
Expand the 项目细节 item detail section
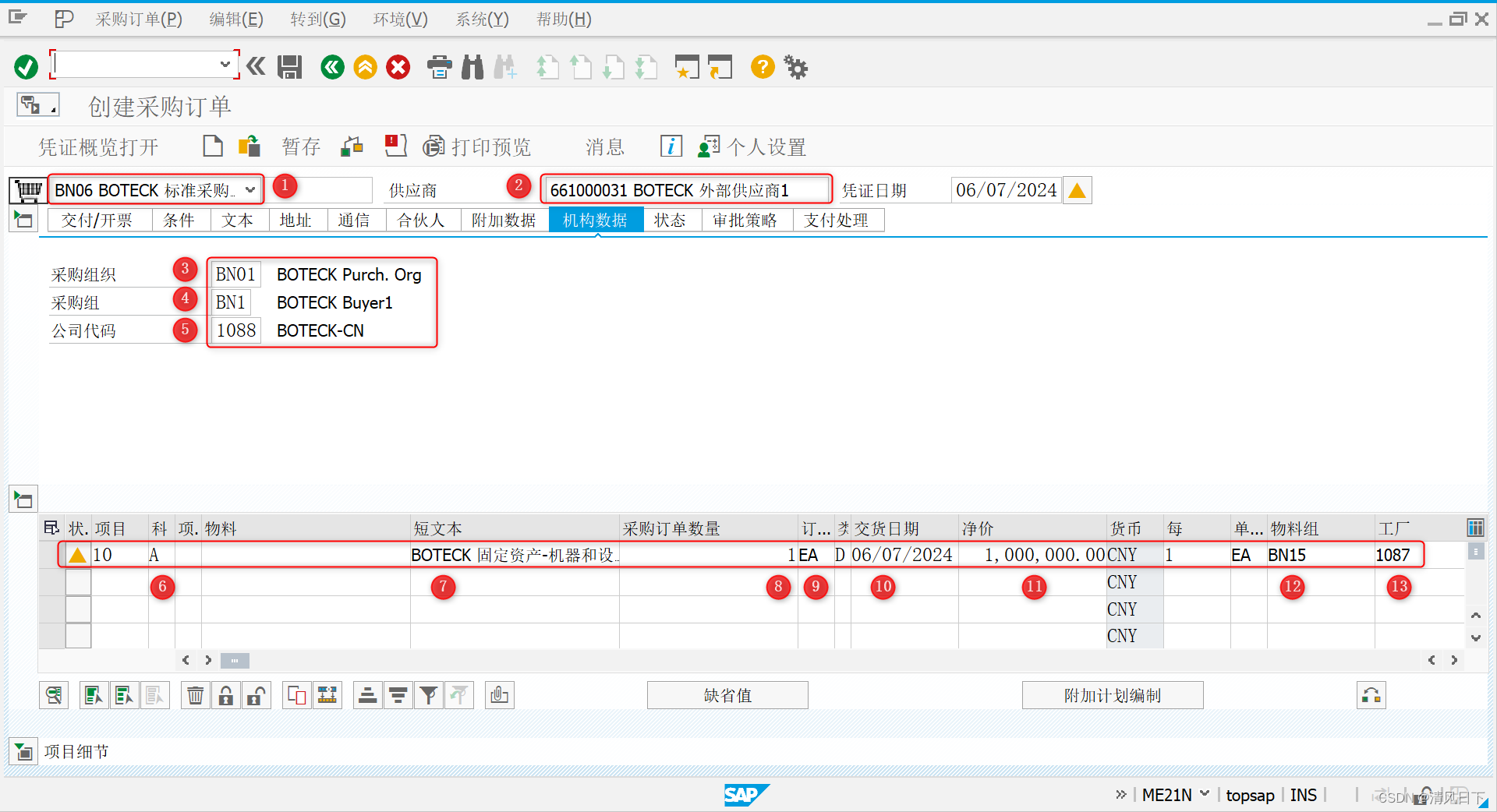pyautogui.click(x=23, y=752)
